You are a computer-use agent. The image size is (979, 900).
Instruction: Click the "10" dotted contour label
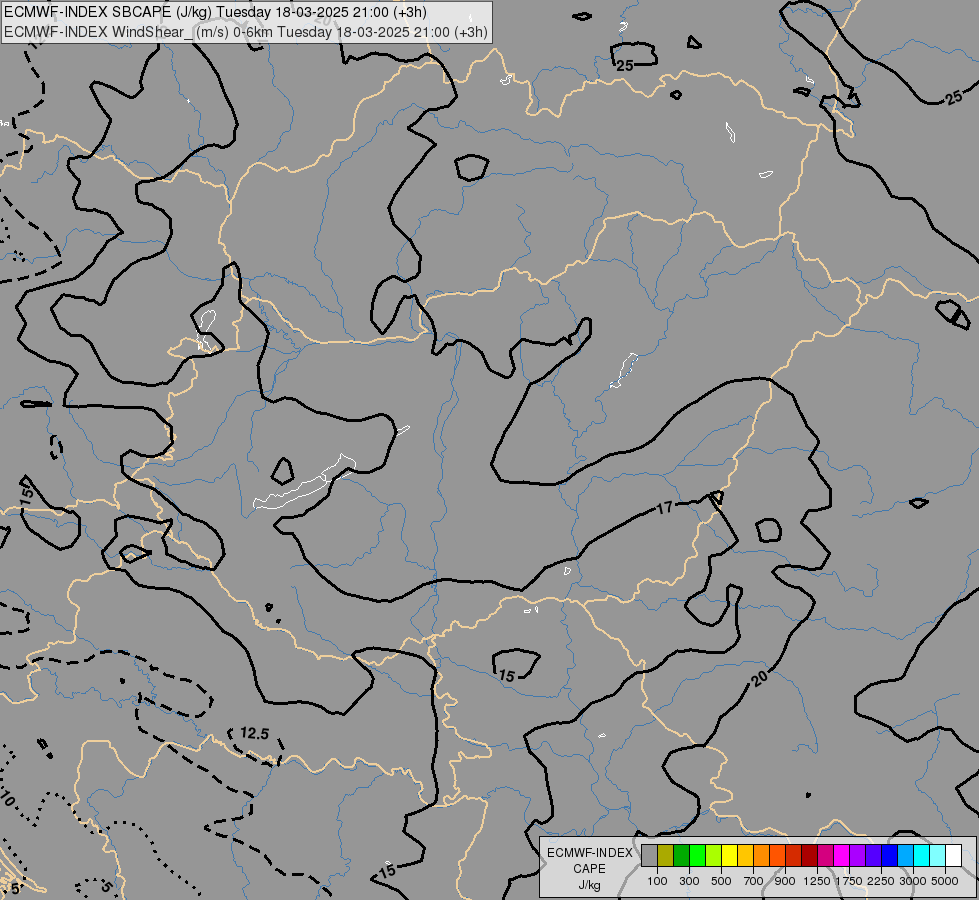coord(7,798)
